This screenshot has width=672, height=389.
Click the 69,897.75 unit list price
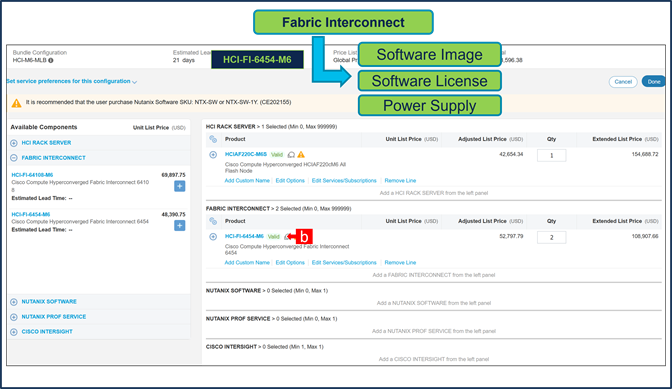pos(174,175)
